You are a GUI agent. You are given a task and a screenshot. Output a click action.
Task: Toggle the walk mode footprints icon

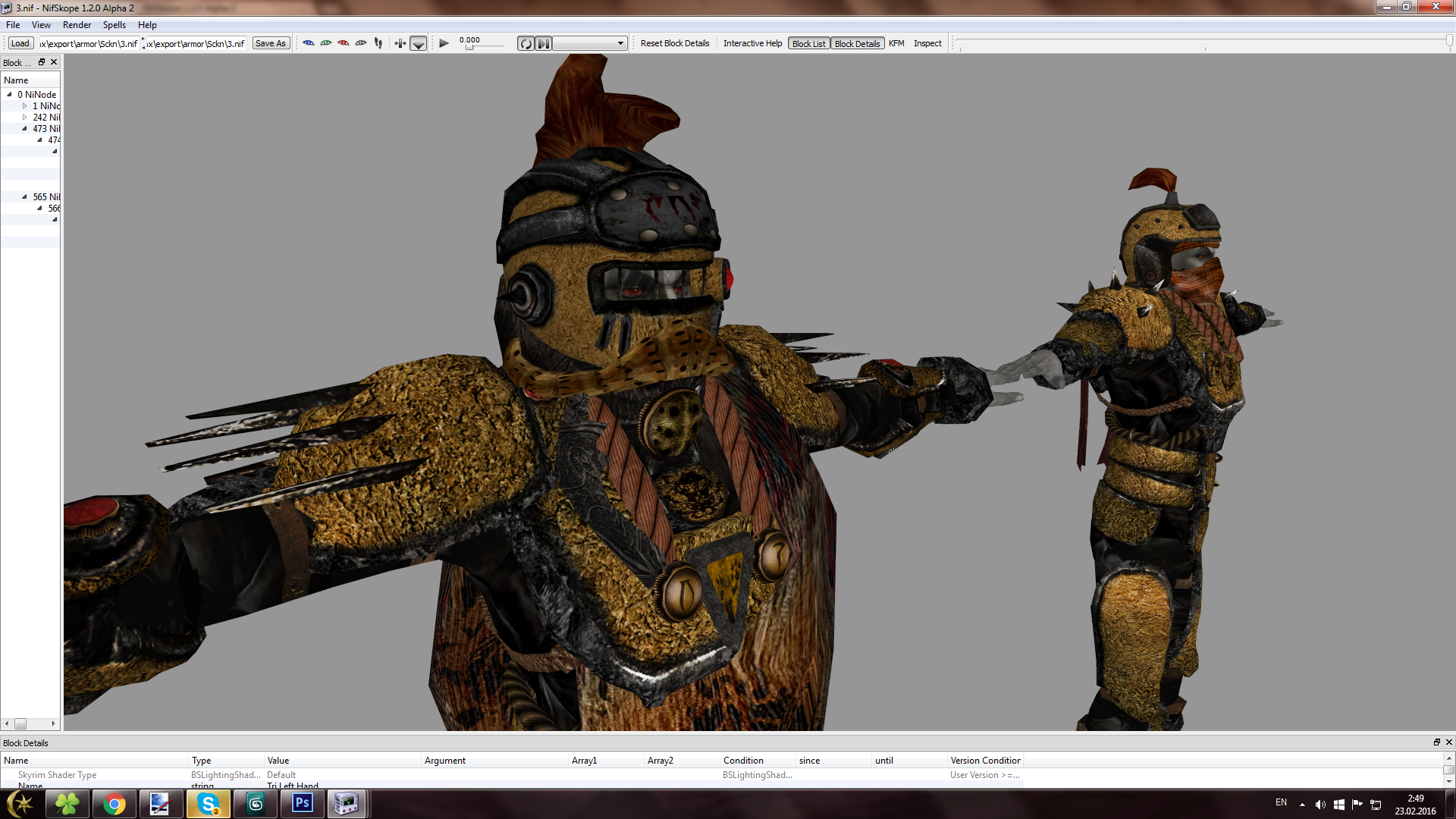[378, 43]
